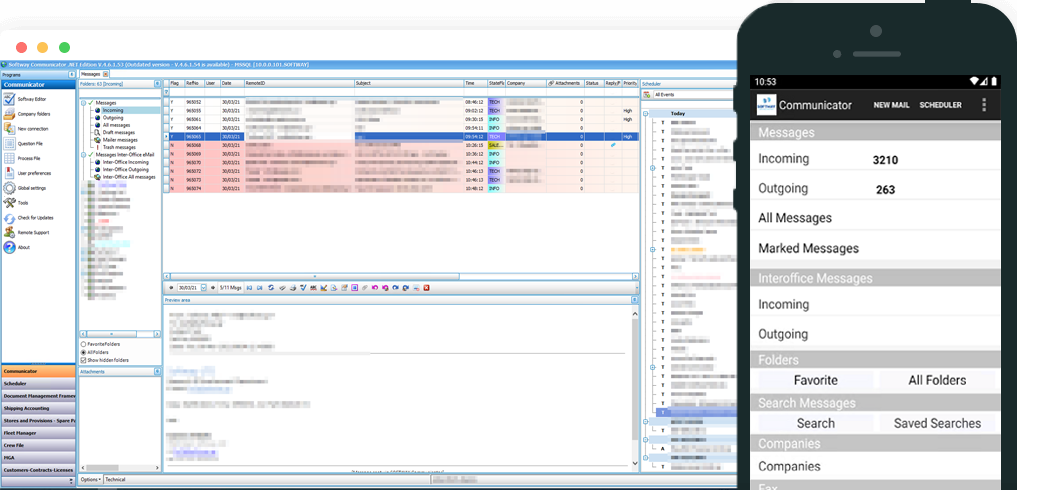Open the three-dot overflow menu on phone
Screen dimensions: 1040x490
984,105
